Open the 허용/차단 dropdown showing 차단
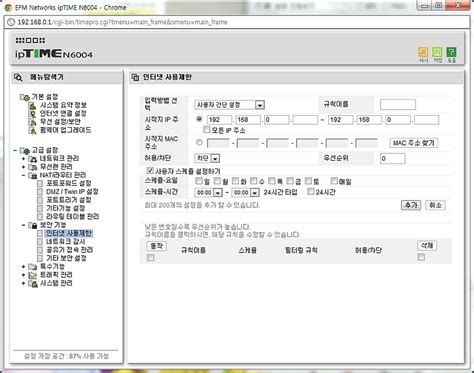The image size is (474, 373). tap(207, 158)
